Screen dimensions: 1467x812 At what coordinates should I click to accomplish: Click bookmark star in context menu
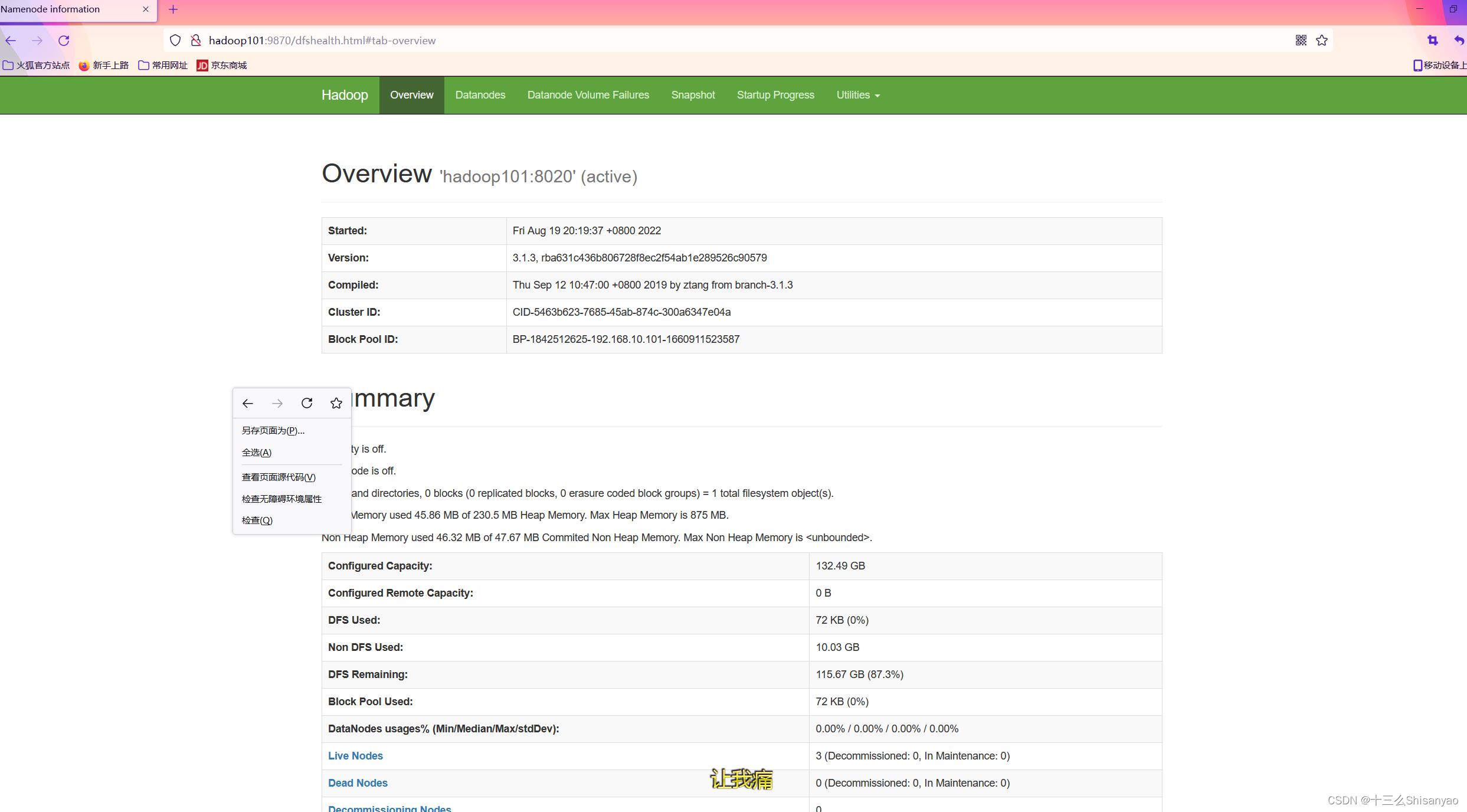click(336, 403)
